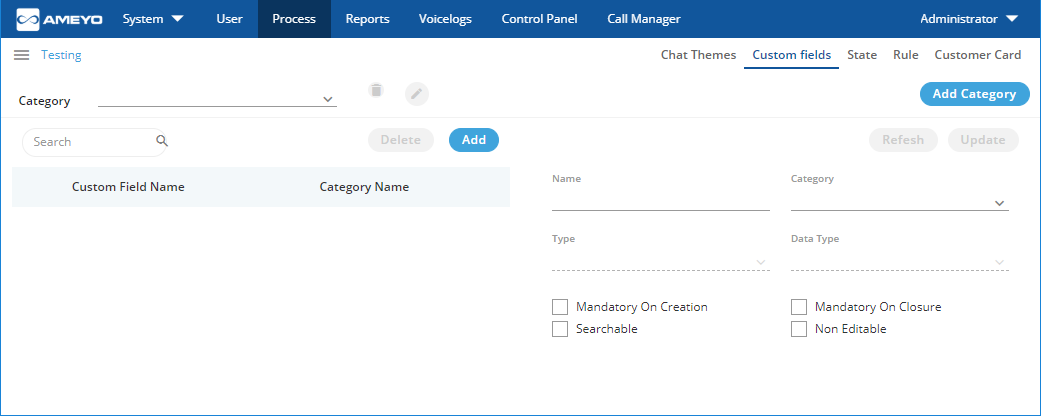Switch to Chat Themes tab
Screen dimensions: 1041x416
point(698,55)
